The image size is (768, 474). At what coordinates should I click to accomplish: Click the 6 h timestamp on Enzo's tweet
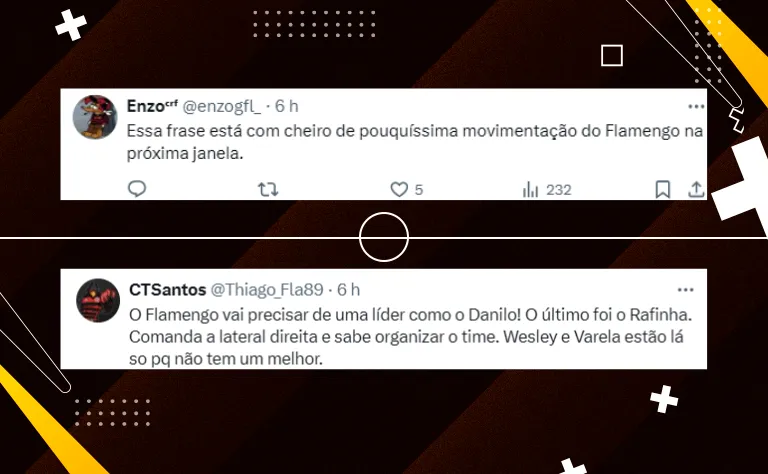pyautogui.click(x=287, y=106)
